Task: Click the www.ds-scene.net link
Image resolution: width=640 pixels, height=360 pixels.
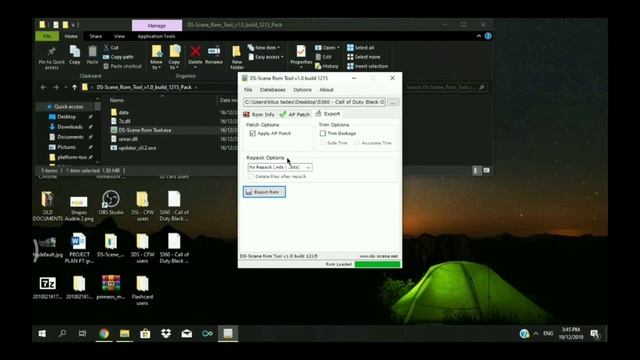Action: tap(378, 256)
